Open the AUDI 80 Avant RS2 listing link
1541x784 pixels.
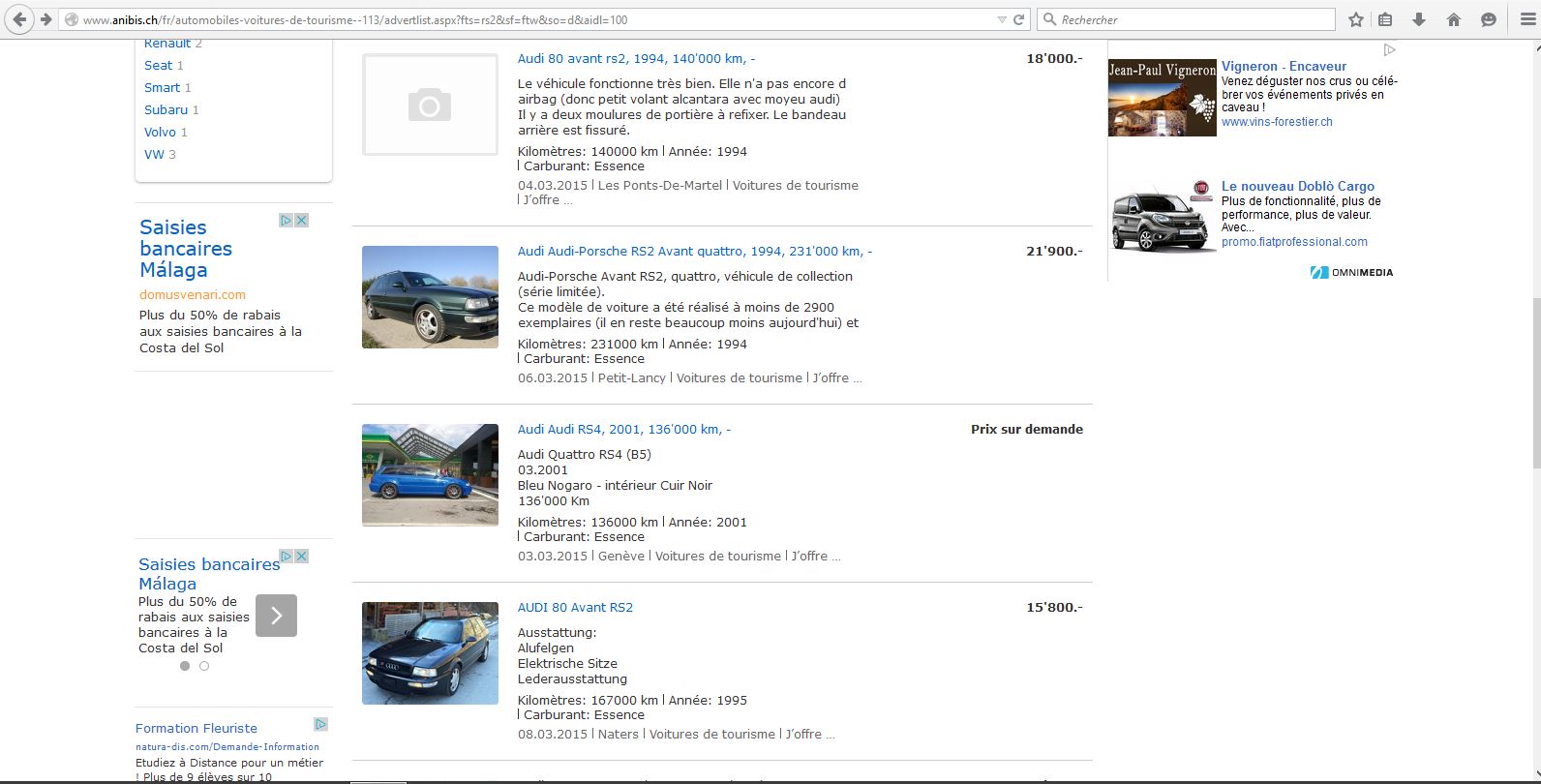[575, 607]
